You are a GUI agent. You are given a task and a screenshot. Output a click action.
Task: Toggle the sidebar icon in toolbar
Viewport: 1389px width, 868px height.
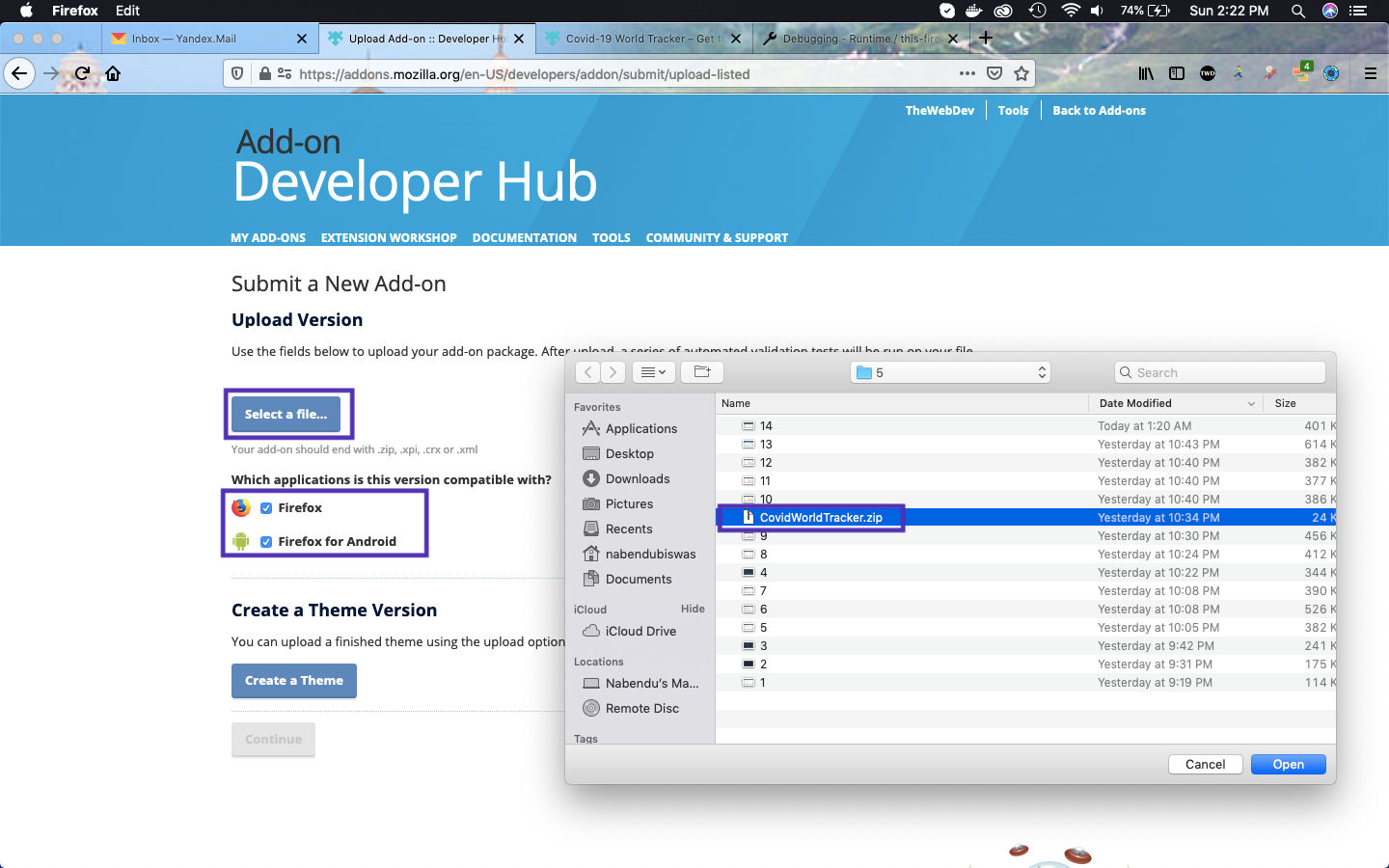click(x=1177, y=73)
